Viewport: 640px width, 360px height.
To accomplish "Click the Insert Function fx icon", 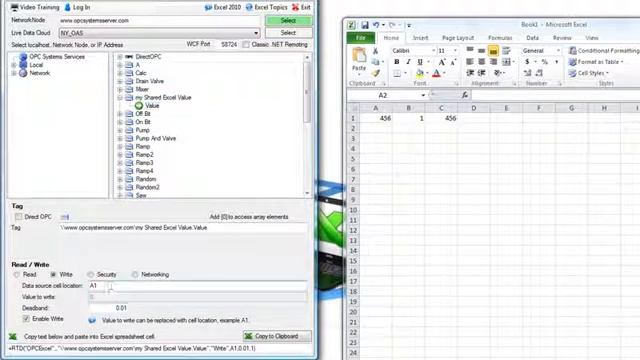I will [x=464, y=95].
